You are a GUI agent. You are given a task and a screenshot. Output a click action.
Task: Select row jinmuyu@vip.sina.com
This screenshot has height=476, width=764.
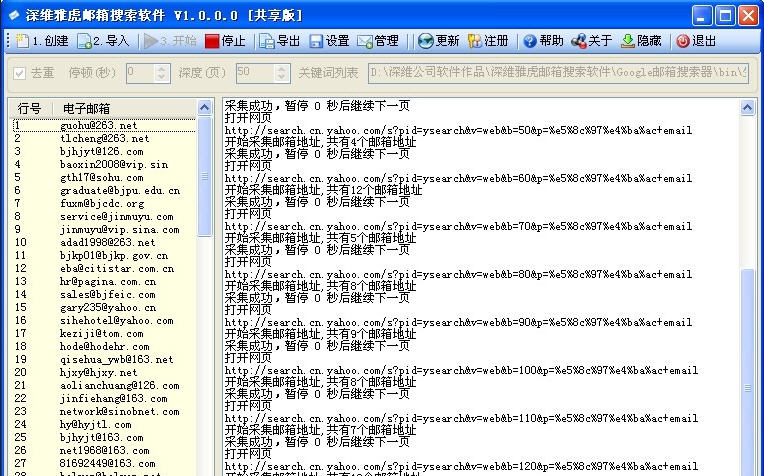tap(103, 229)
